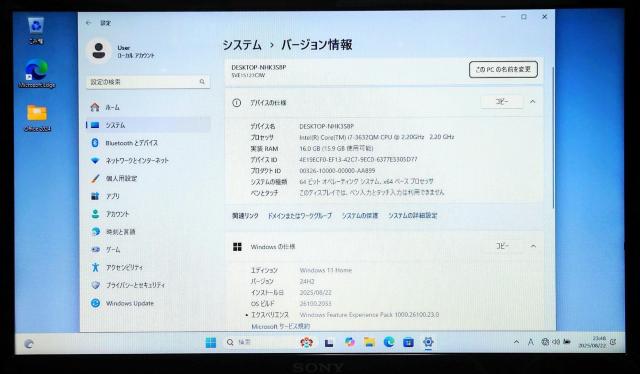Select the OS ビルド value 26100.2033

[316, 304]
